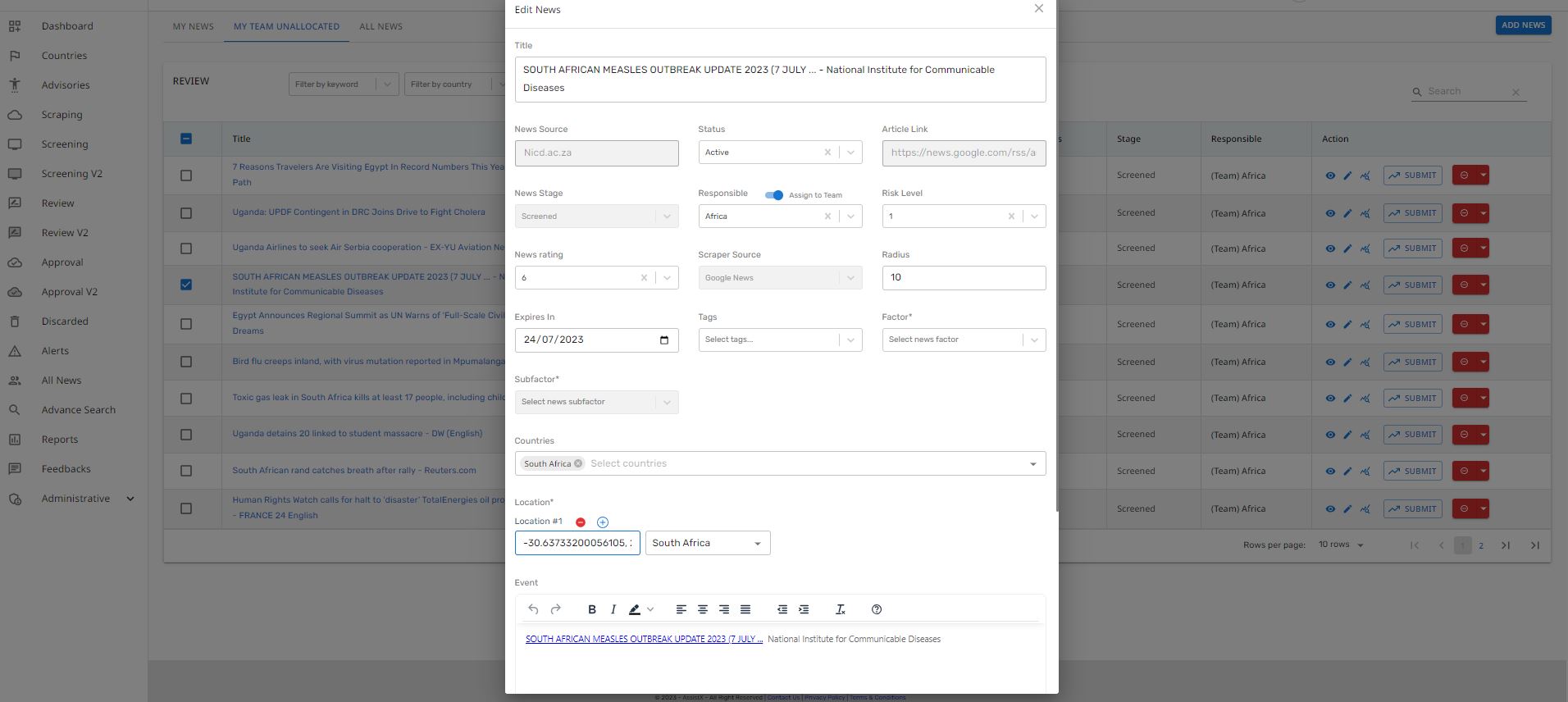Open the Risk Level dropdown

[1034, 217]
